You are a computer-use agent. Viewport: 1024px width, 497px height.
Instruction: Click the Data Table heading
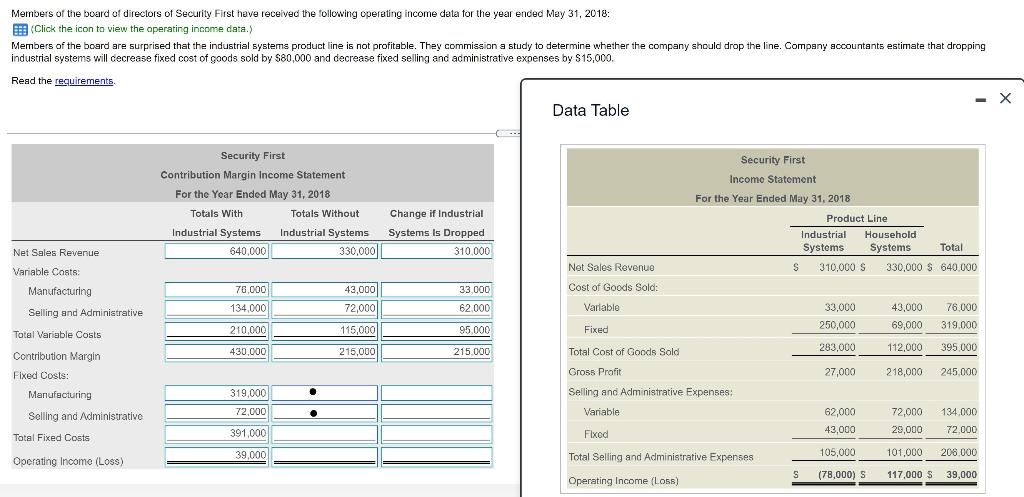point(590,110)
